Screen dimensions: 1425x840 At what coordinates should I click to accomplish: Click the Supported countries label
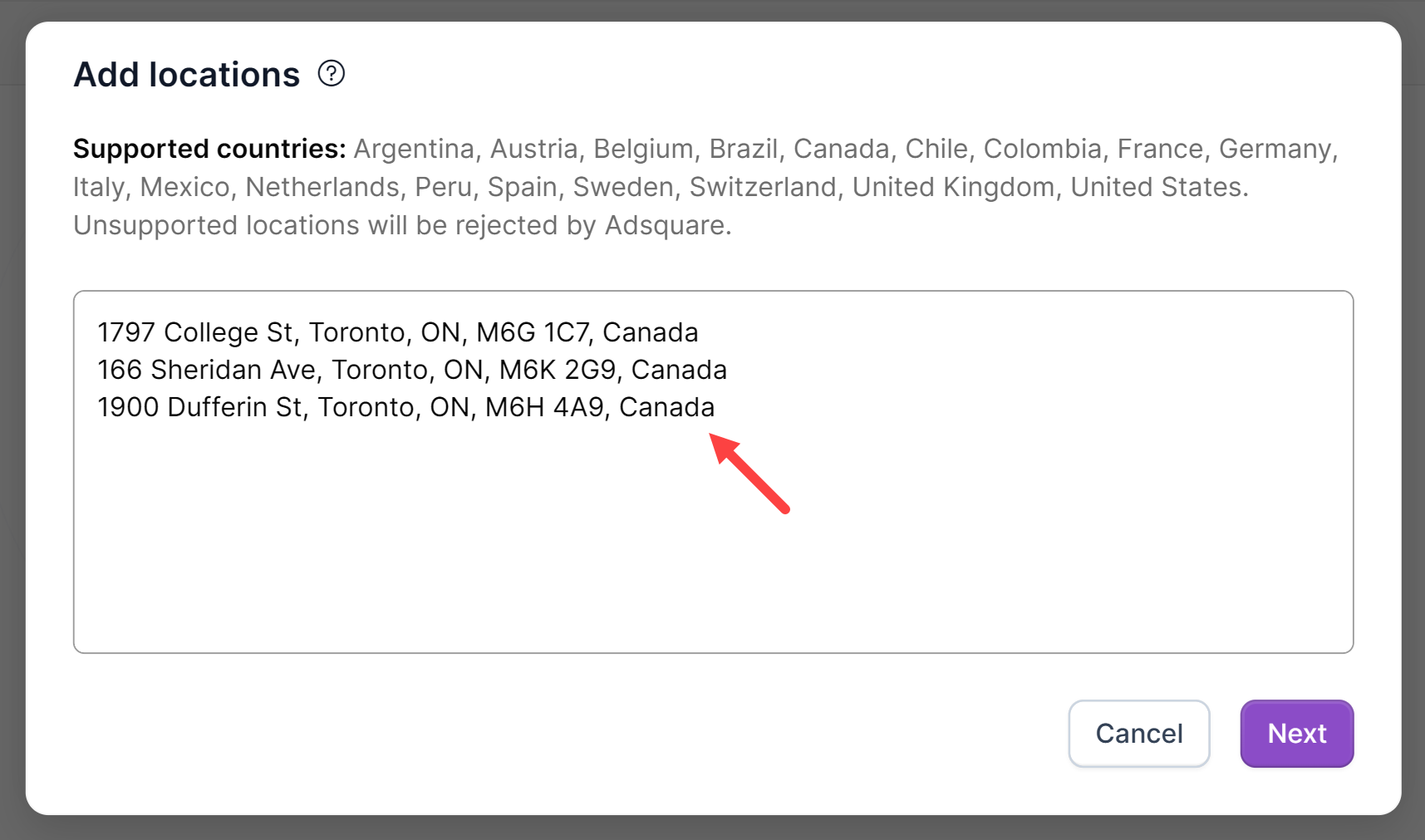coord(209,149)
